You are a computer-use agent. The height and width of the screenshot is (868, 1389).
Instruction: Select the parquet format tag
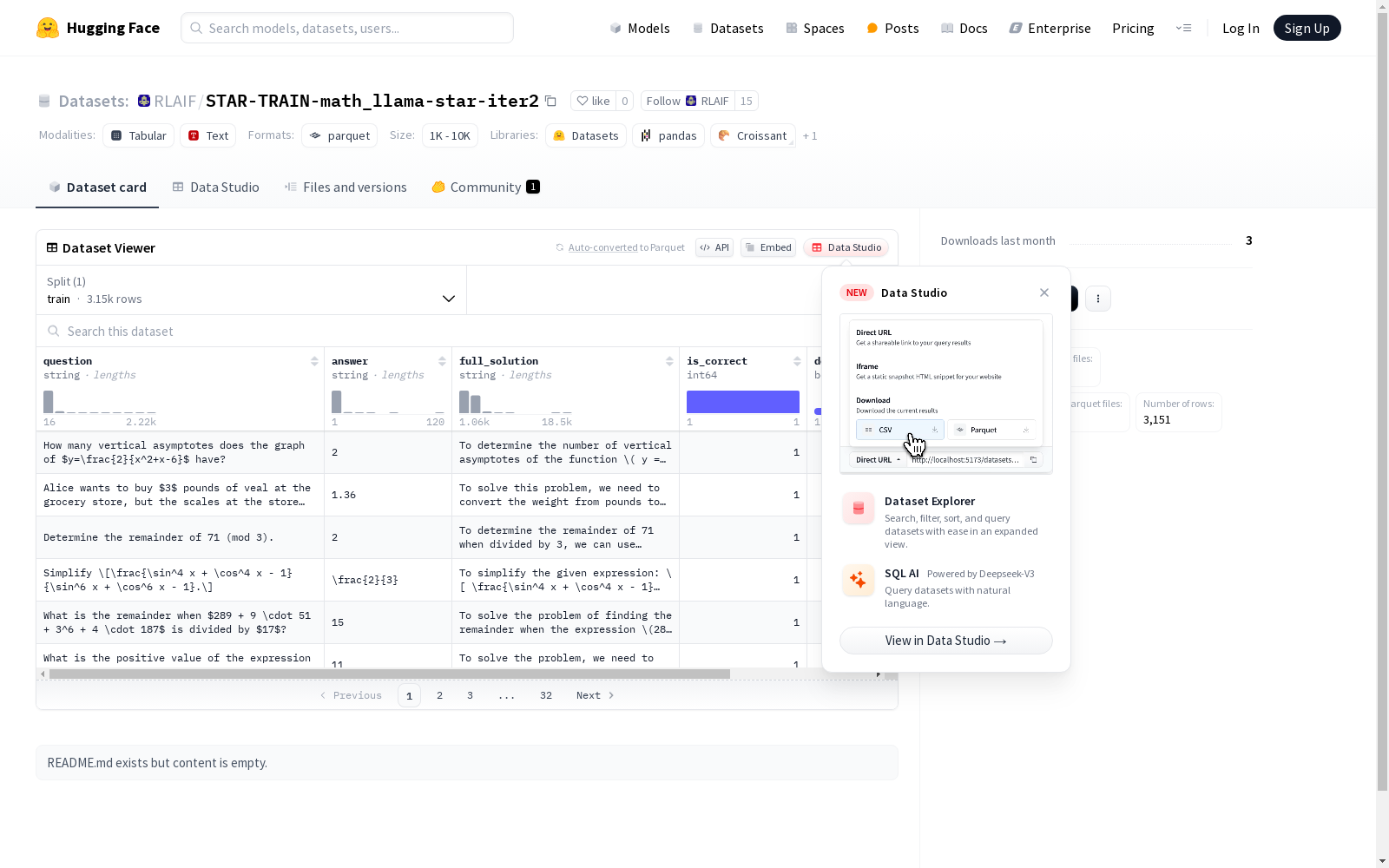click(x=339, y=135)
